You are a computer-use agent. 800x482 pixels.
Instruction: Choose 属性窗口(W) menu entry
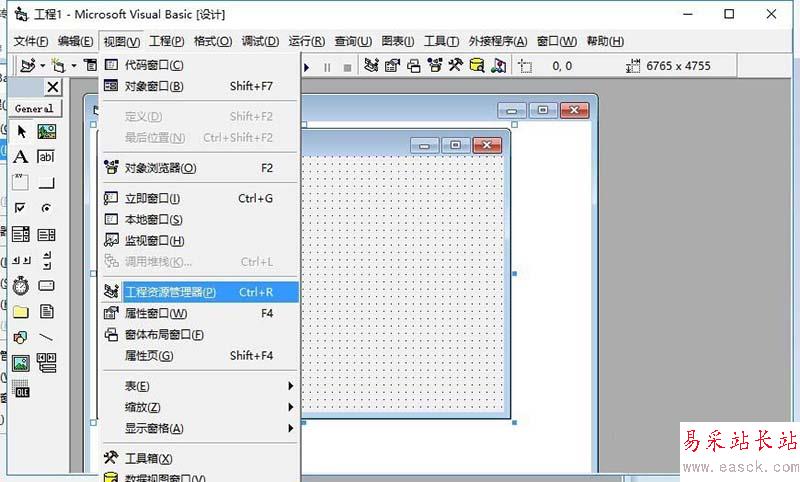click(x=200, y=313)
